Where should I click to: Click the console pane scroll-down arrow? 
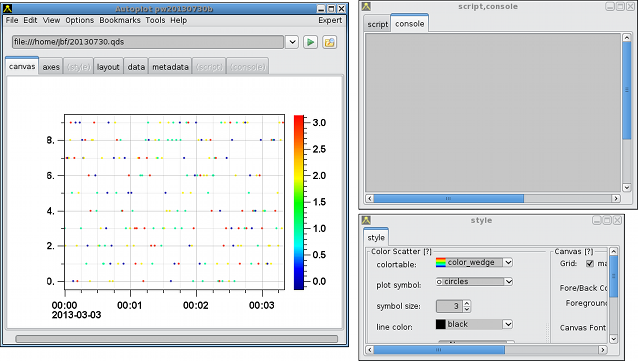pyautogui.click(x=627, y=187)
